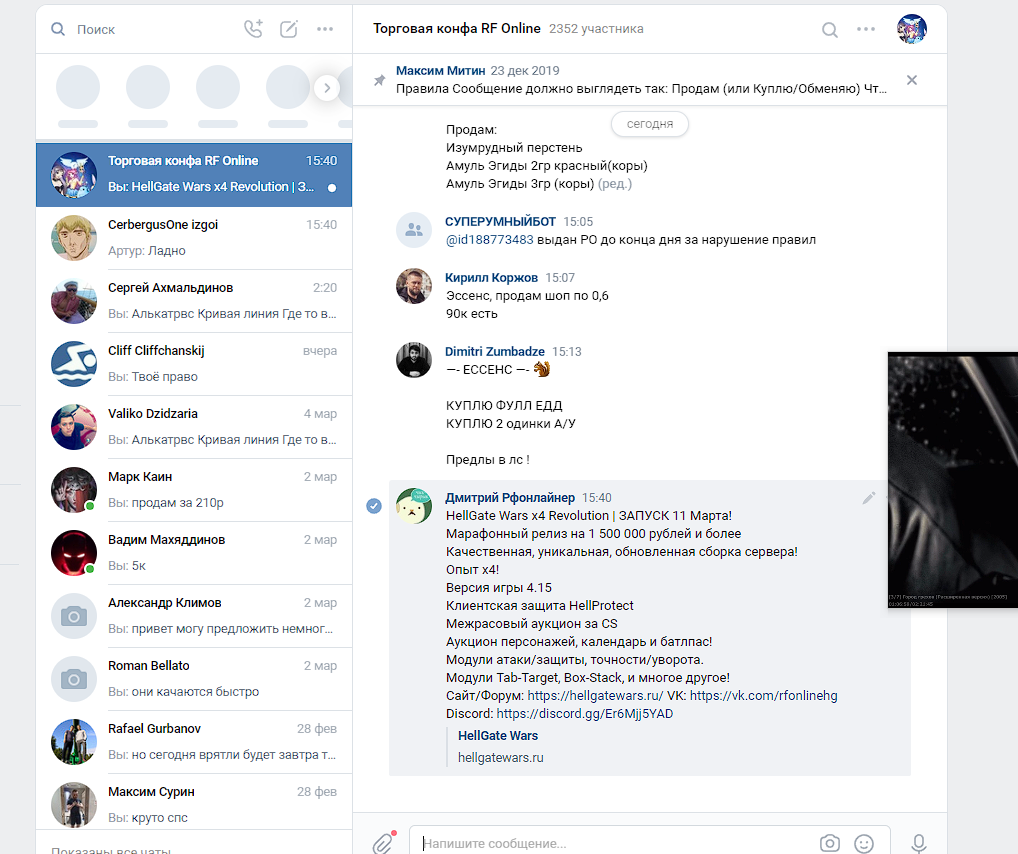Viewport: 1018px width, 854px height.
Task: Record a voice message with microphone
Action: pos(919,843)
